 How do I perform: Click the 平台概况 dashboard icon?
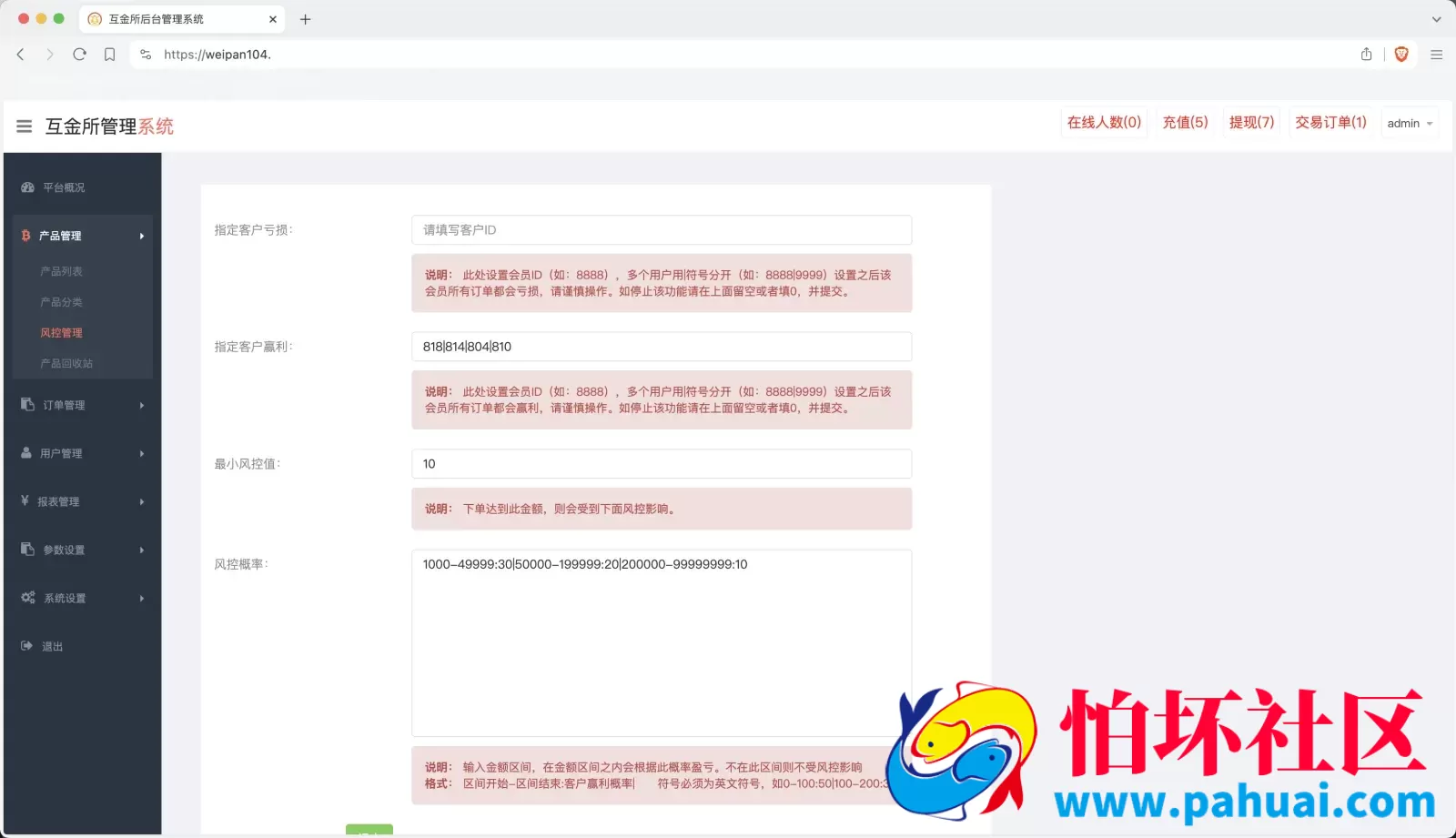pos(27,187)
